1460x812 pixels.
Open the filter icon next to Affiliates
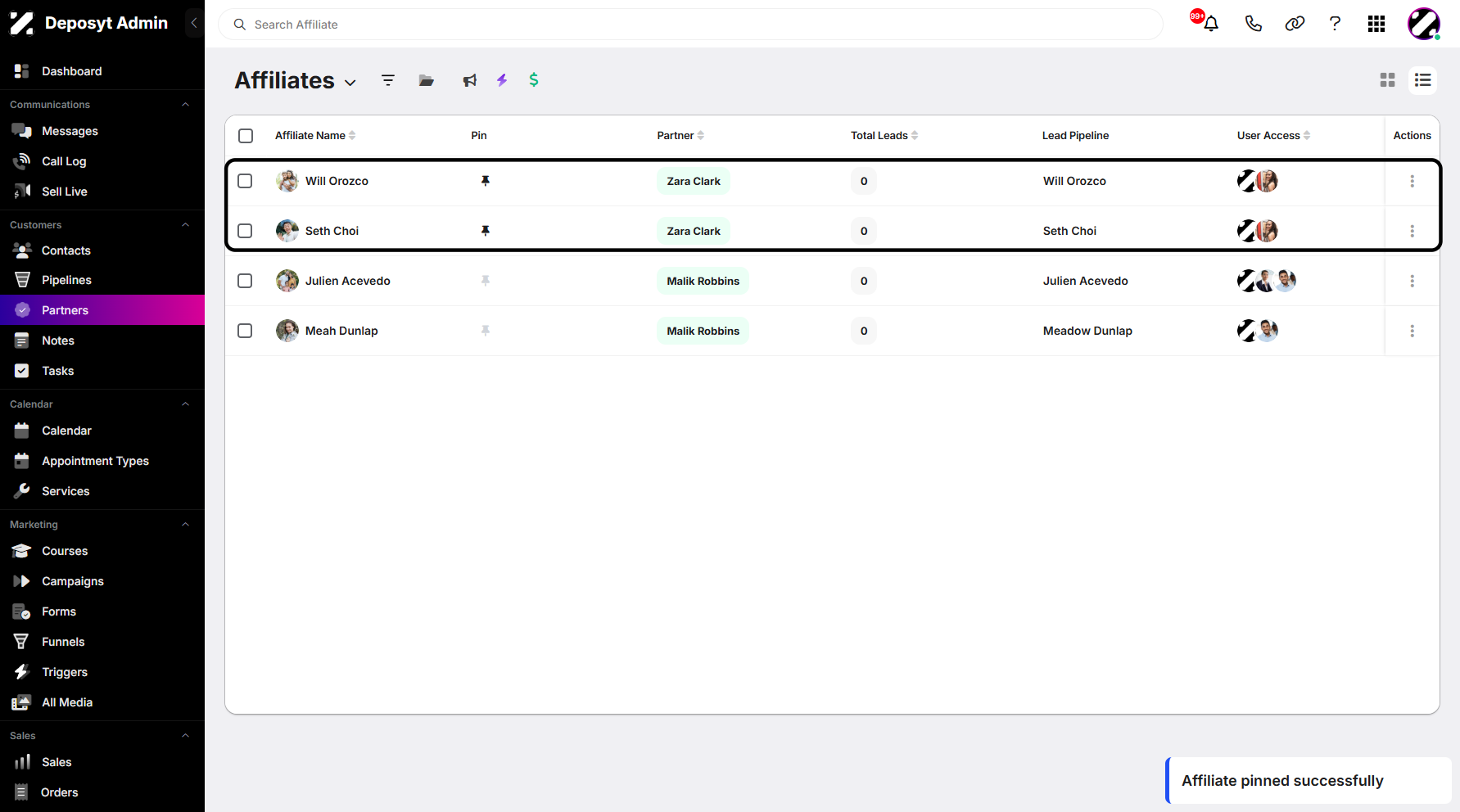(388, 80)
